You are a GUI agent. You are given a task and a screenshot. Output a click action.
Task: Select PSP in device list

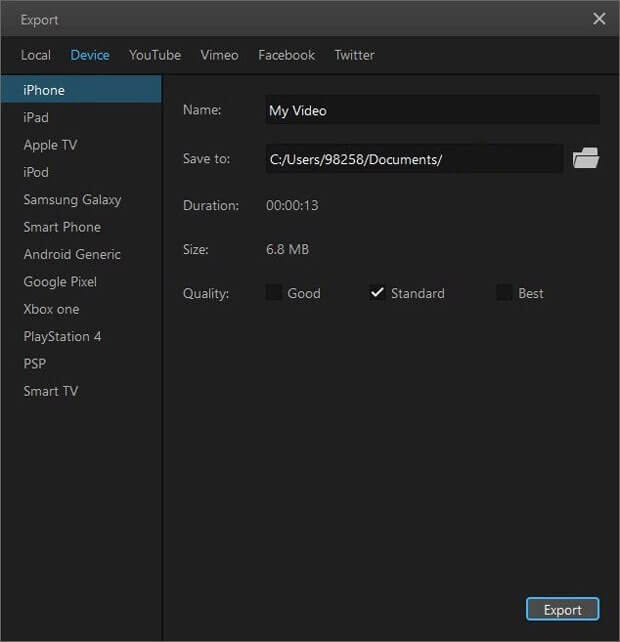point(81,364)
